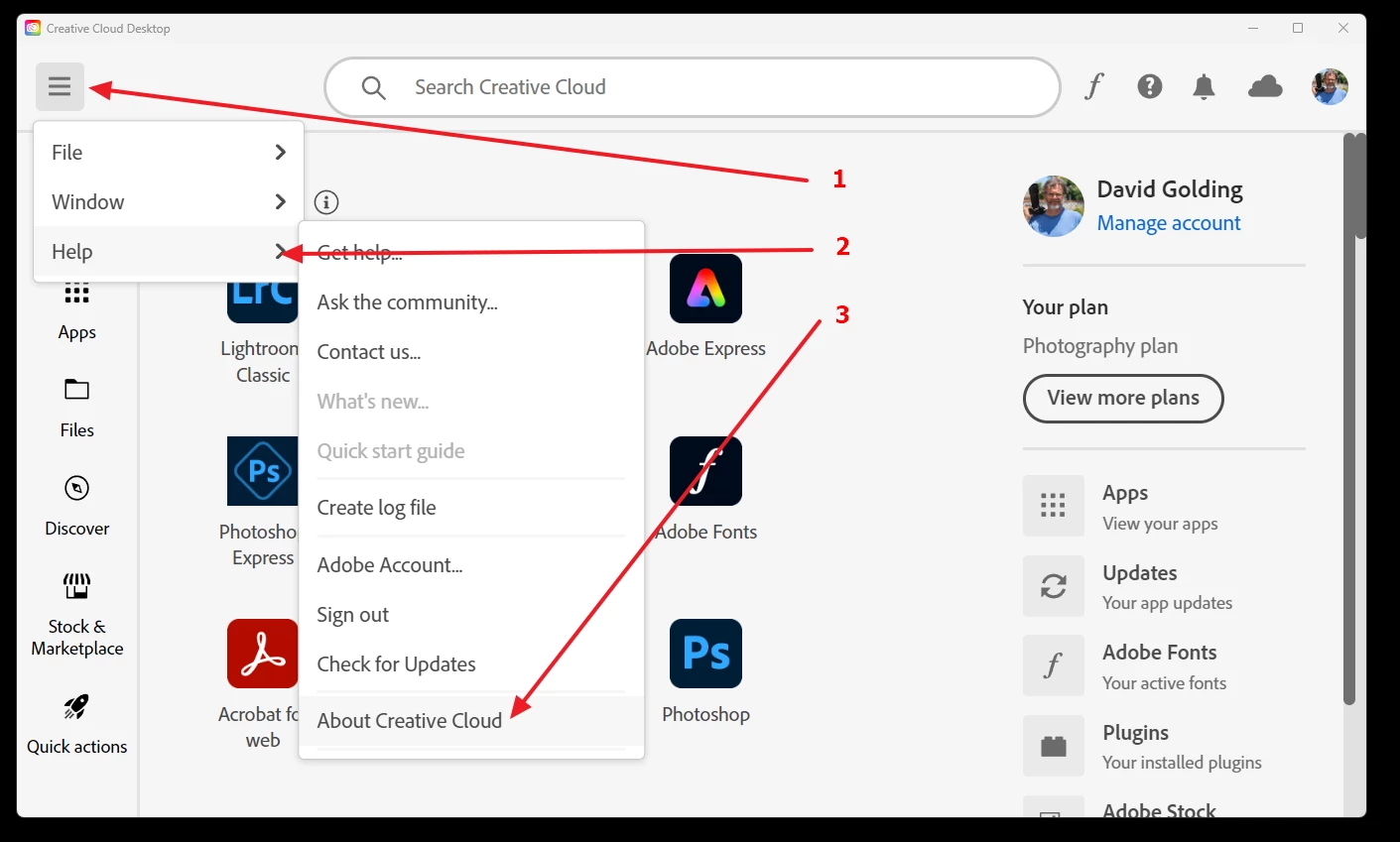This screenshot has height=842, width=1400.
Task: Click Your installed plugins text
Action: point(1182,763)
